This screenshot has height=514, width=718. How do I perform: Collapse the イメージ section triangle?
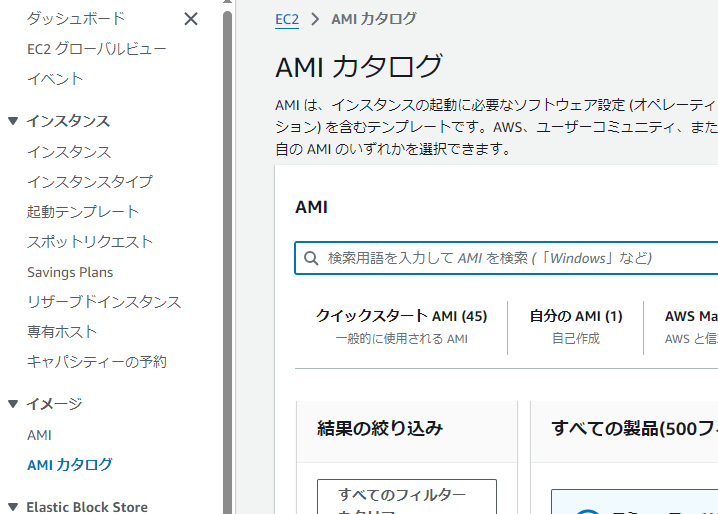click(13, 404)
